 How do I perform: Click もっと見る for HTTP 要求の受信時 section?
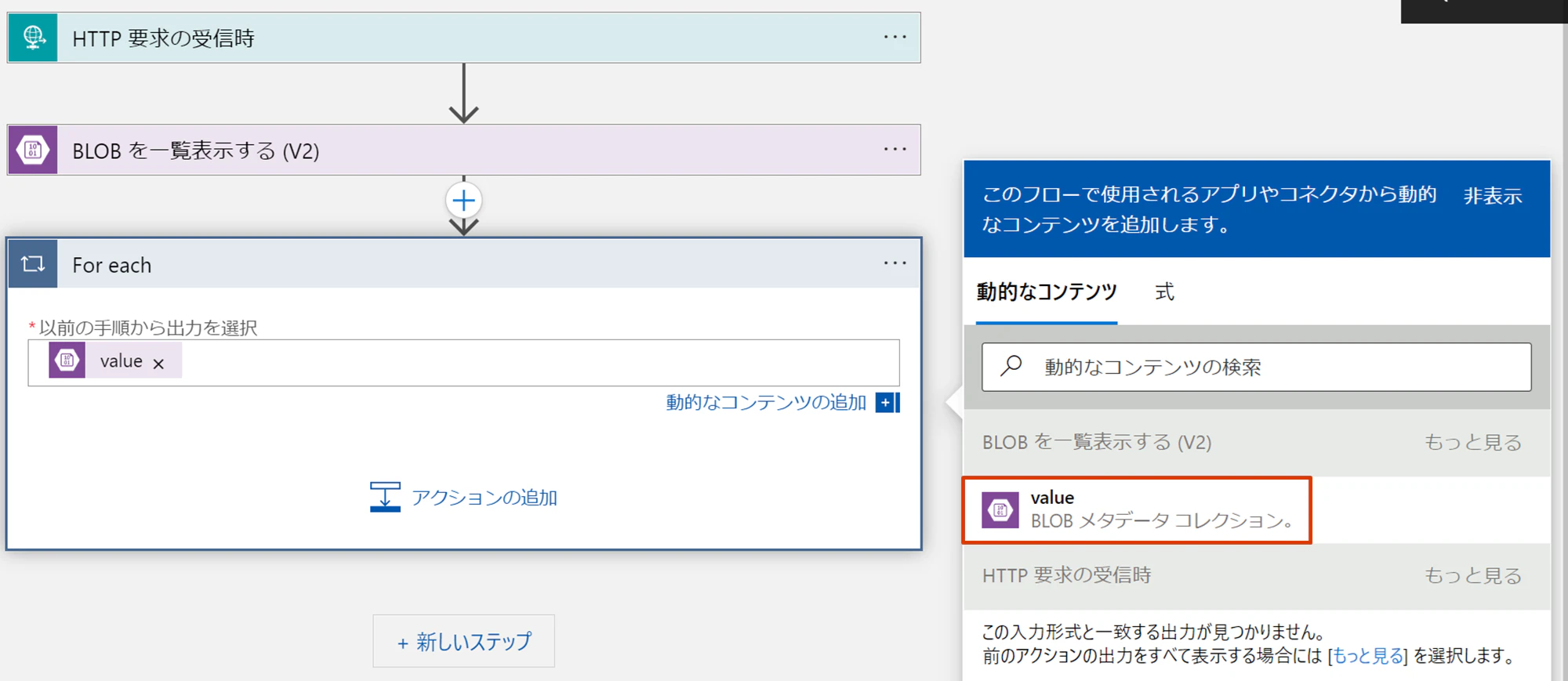1473,575
